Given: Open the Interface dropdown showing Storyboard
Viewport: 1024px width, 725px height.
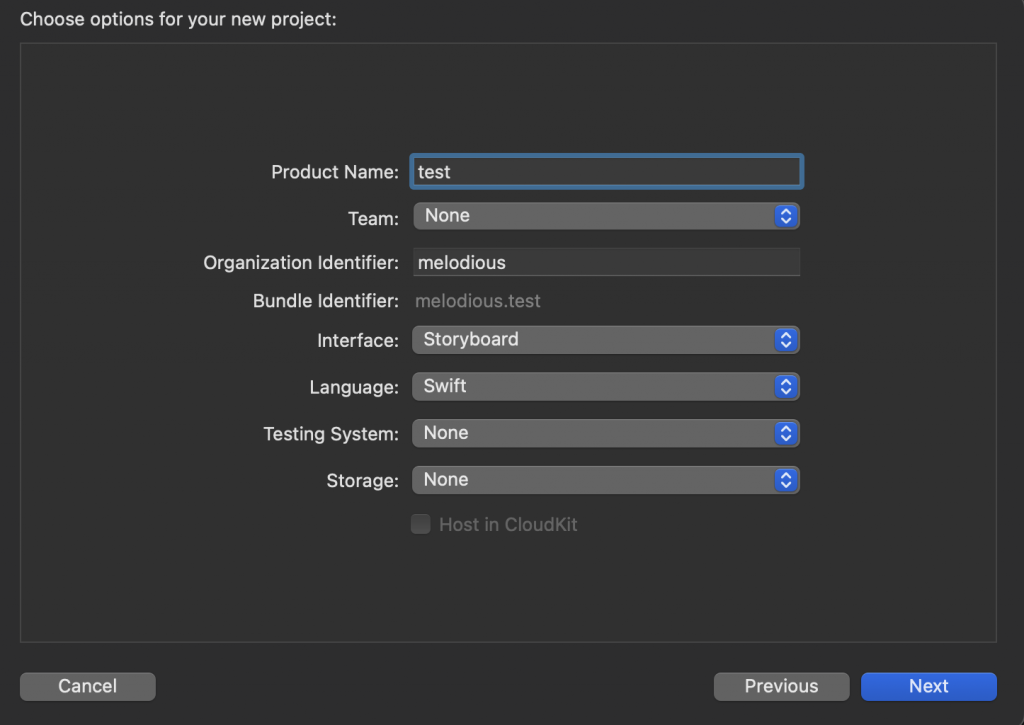Looking at the screenshot, I should (592, 340).
